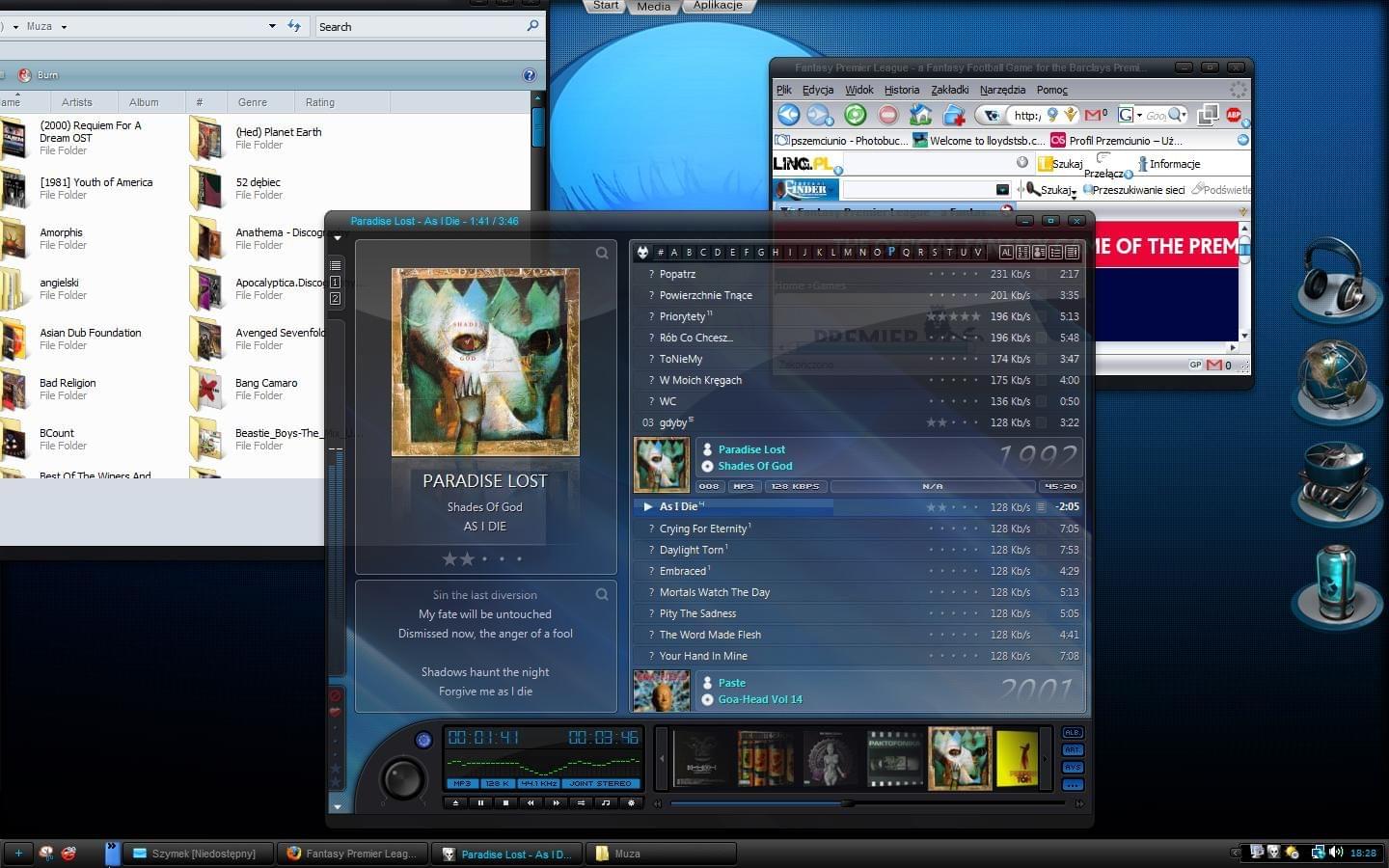Click the eject button in player controls

pos(455,802)
